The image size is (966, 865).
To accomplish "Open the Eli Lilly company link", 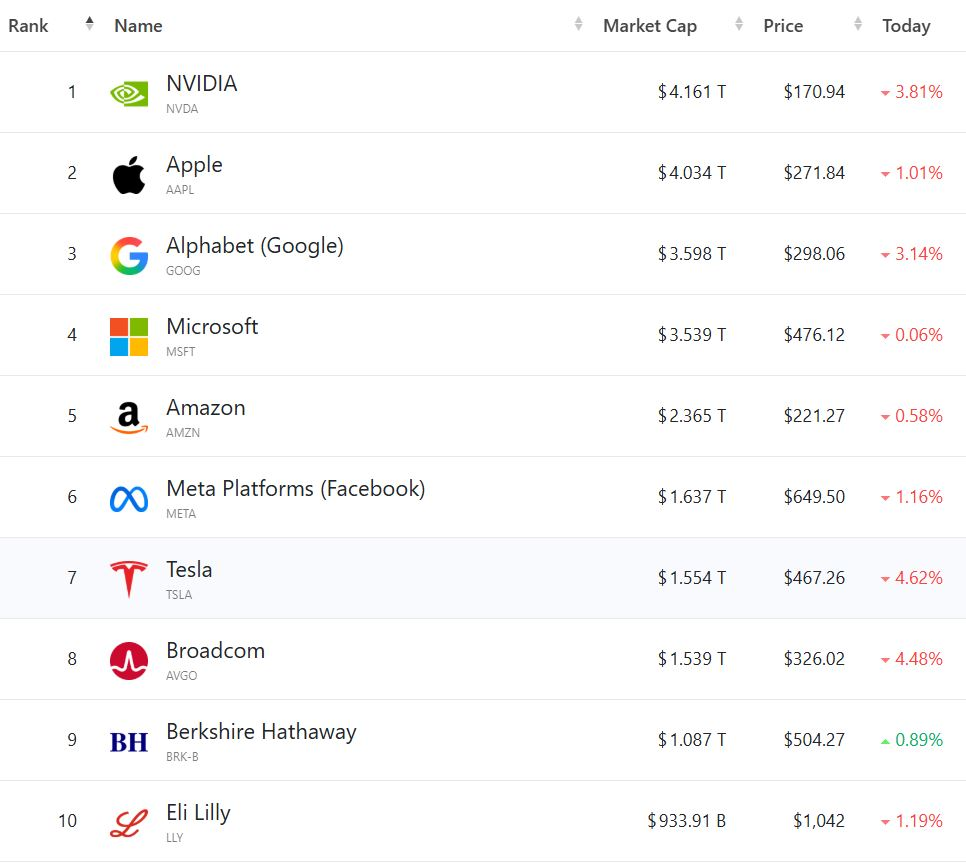I will (198, 813).
